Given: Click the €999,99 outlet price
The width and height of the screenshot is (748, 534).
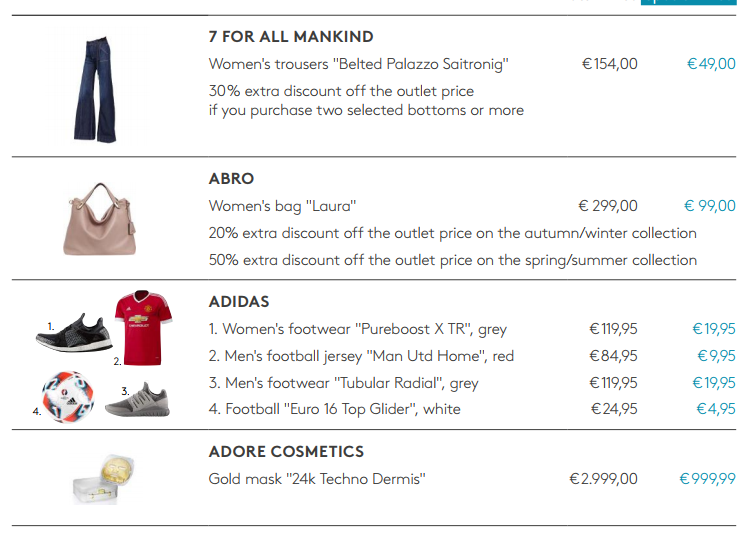Looking at the screenshot, I should coord(707,479).
